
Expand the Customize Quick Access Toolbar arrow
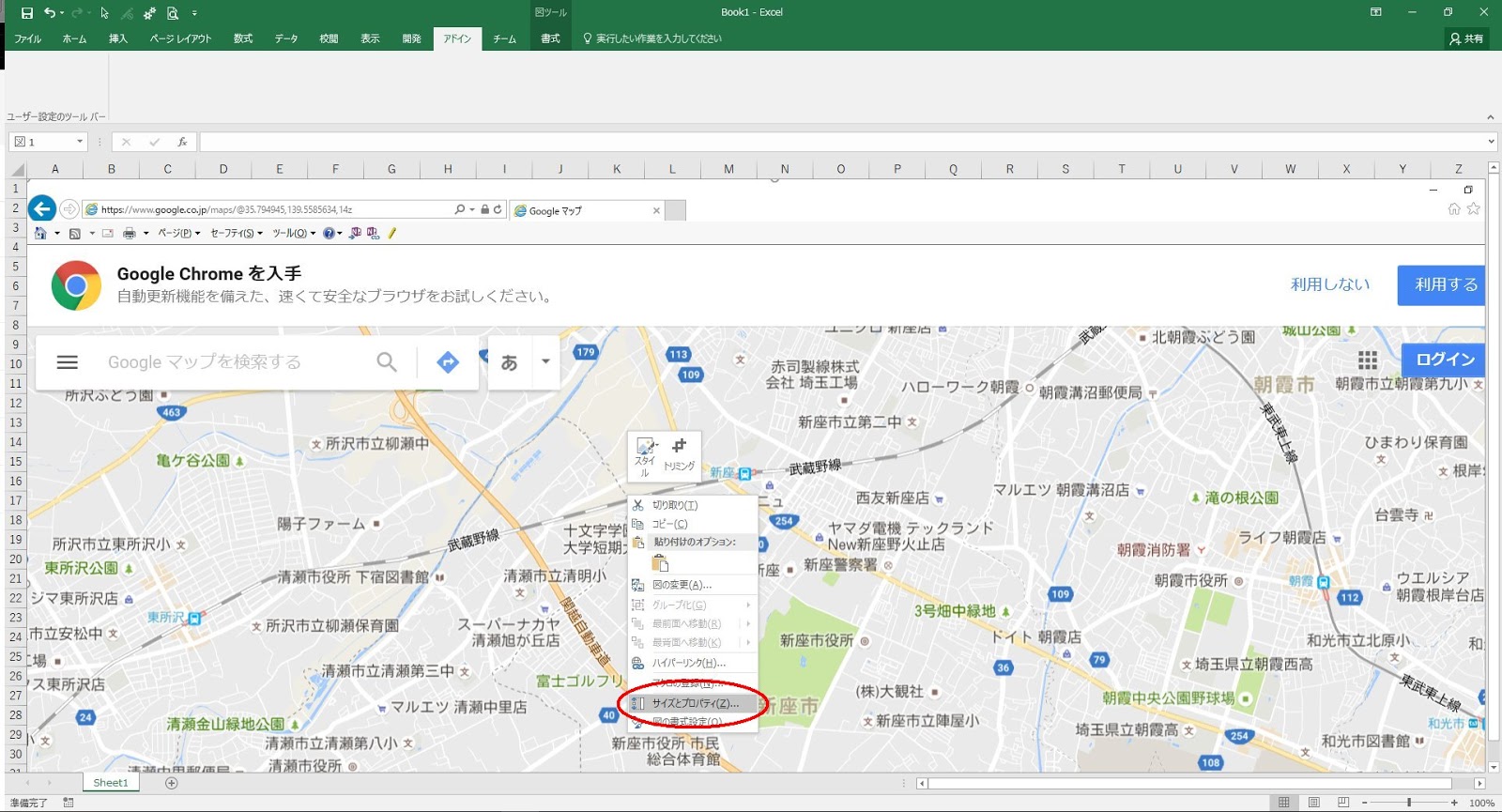tap(194, 13)
